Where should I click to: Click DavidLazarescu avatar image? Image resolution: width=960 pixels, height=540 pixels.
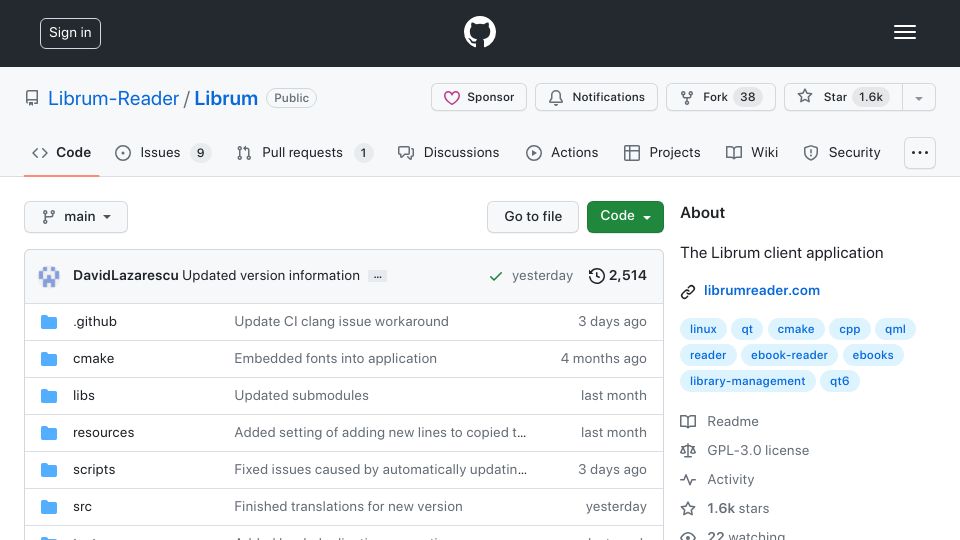(x=49, y=276)
